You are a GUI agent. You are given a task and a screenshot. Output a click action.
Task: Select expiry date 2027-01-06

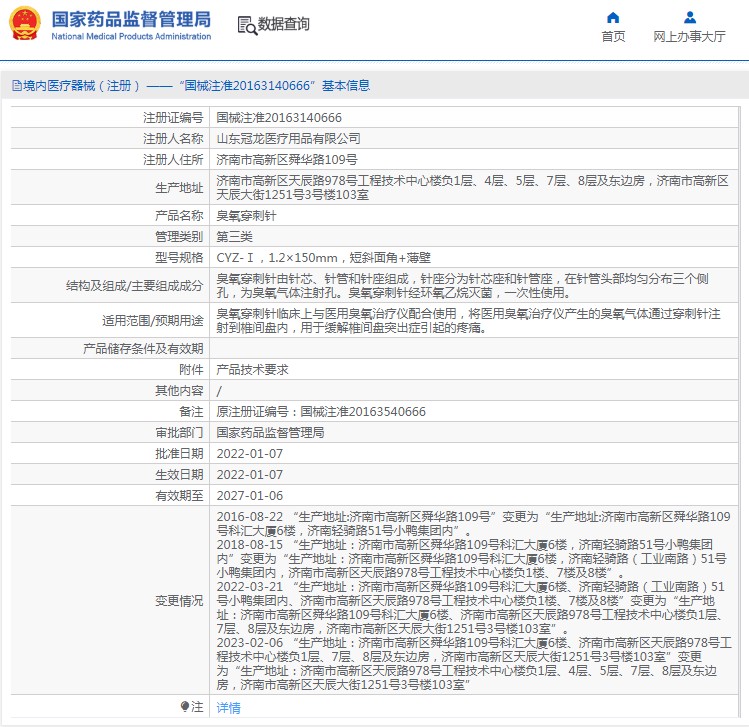[x=249, y=496]
